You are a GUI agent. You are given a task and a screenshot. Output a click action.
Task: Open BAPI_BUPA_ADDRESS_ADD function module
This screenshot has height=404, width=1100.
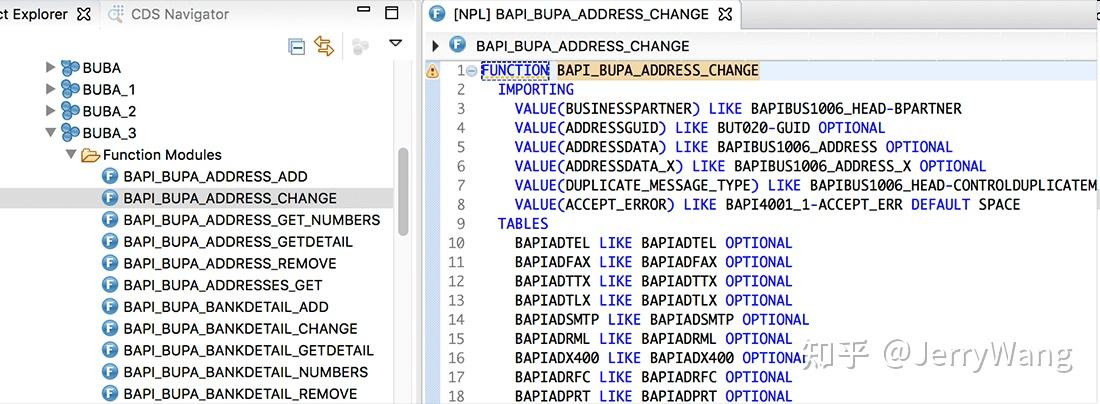point(215,177)
